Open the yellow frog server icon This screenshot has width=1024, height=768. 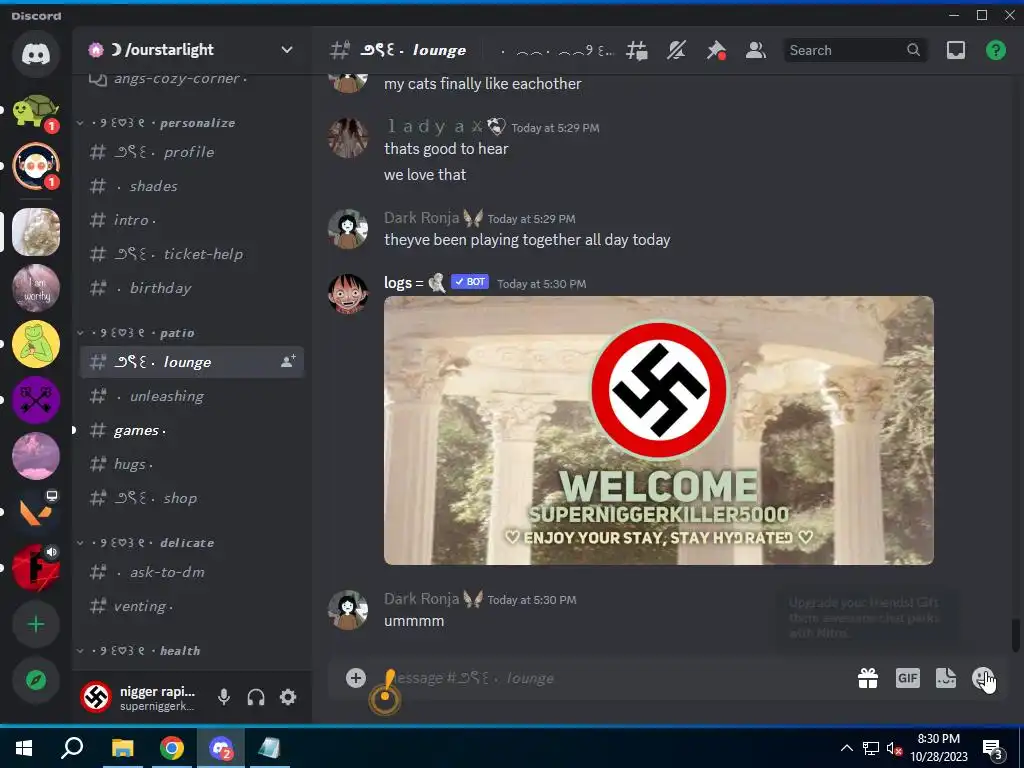(36, 344)
